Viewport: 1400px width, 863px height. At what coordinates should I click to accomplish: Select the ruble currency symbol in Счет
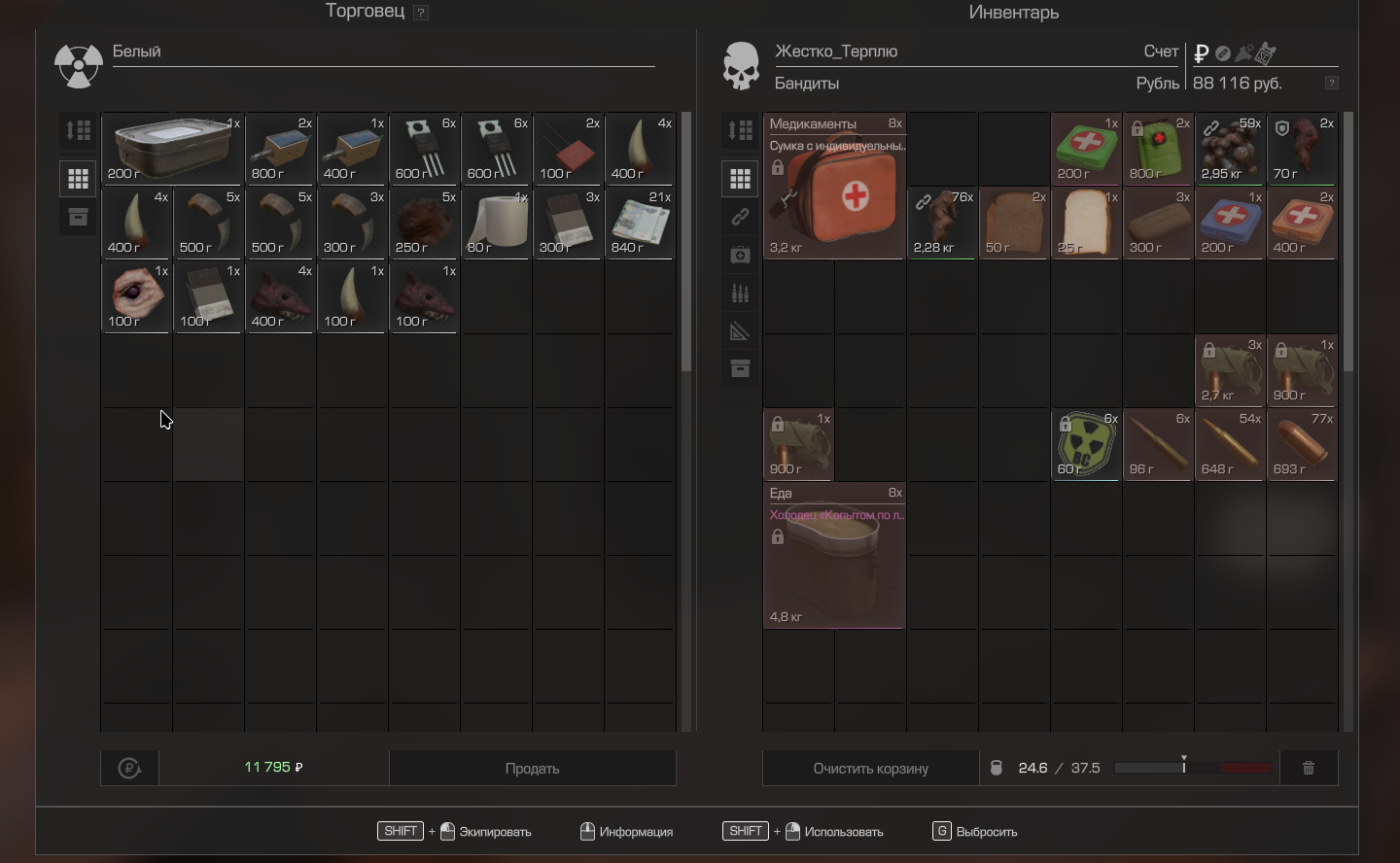coord(1202,52)
